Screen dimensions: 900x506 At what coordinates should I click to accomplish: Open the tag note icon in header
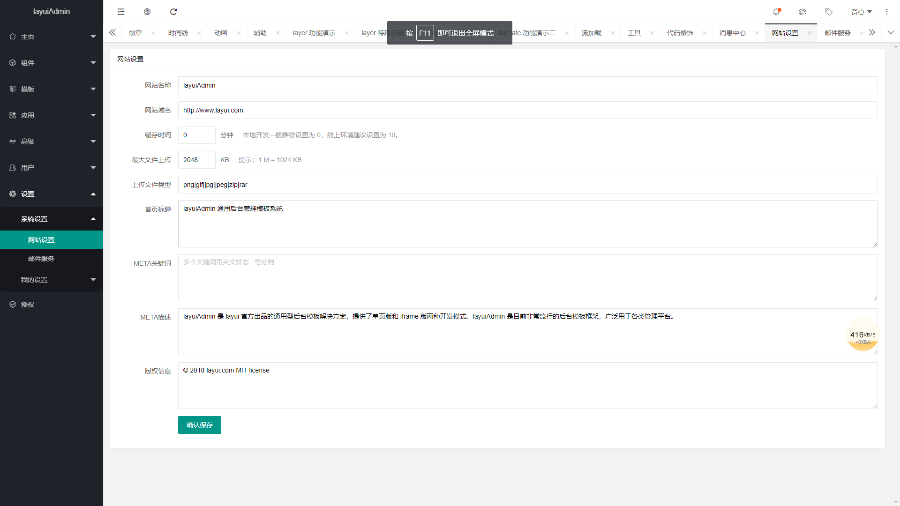[x=829, y=11]
